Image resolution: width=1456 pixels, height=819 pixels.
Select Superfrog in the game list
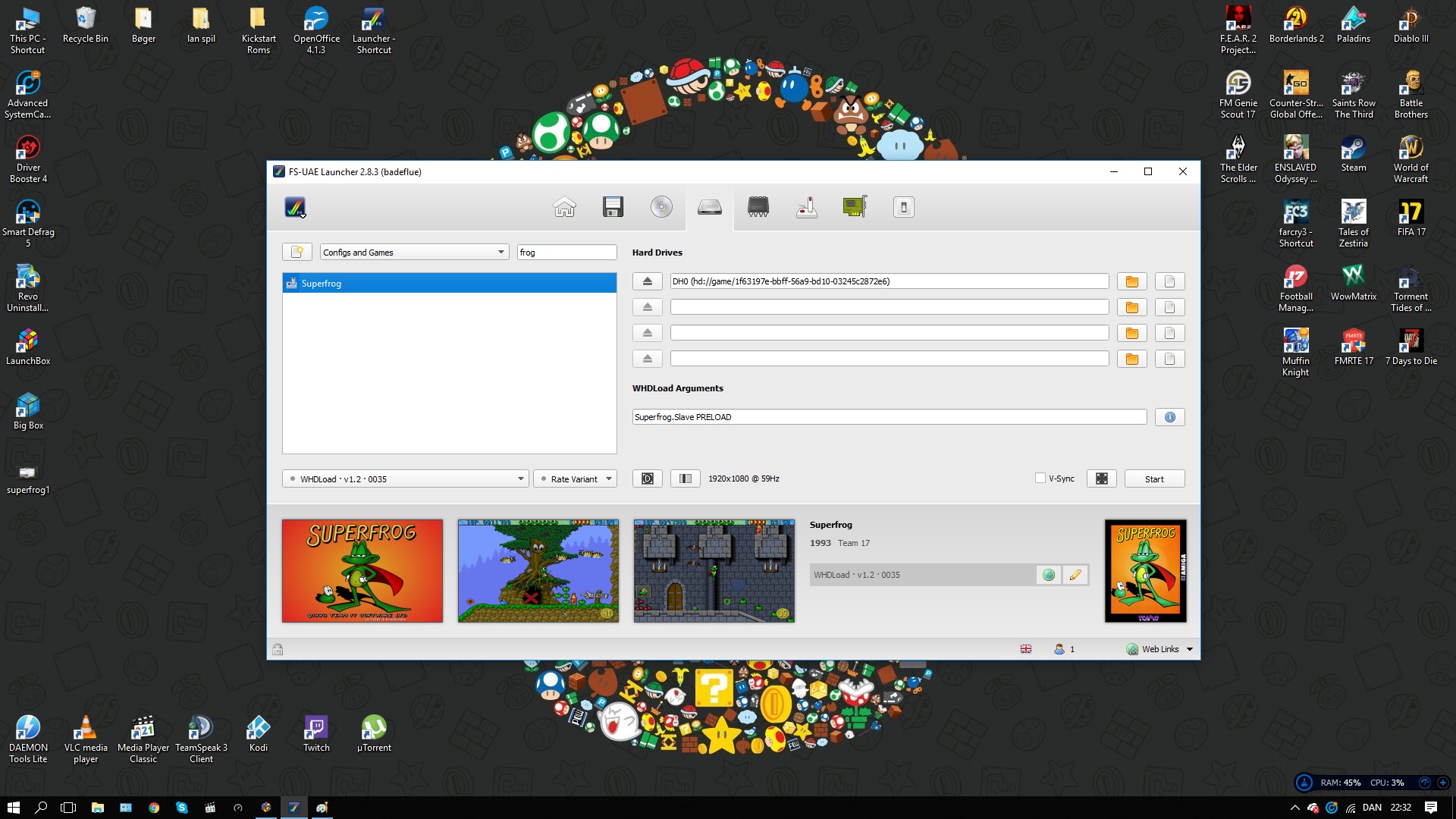[449, 283]
